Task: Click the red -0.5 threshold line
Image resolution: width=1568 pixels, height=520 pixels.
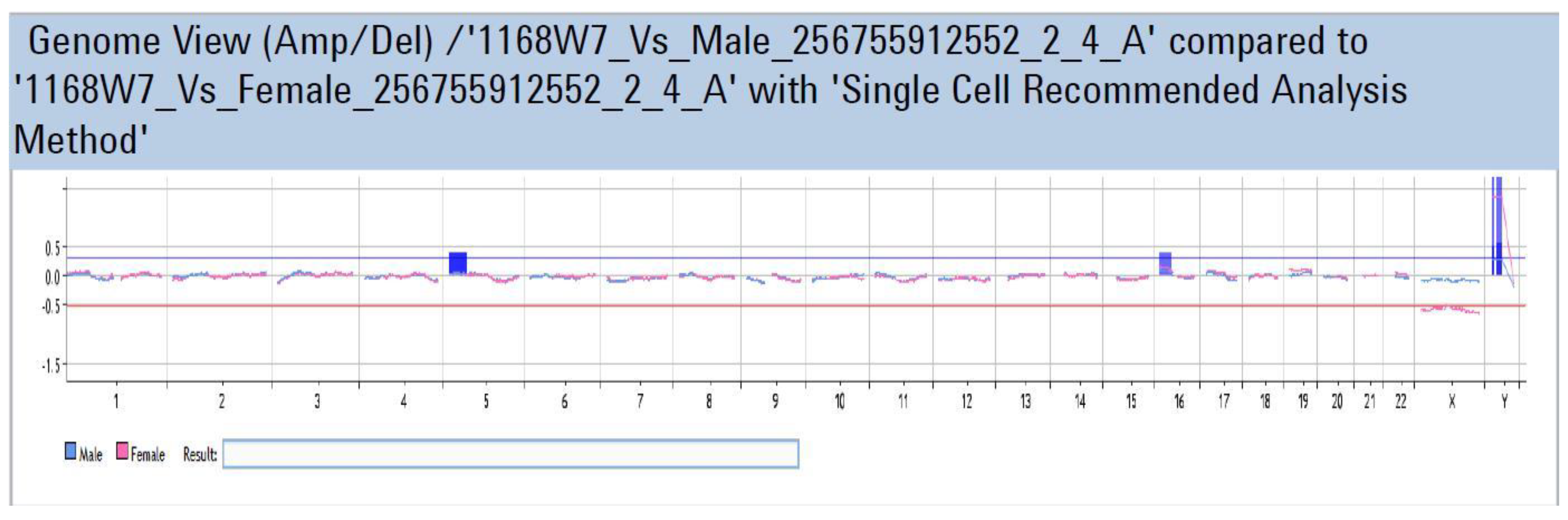Action: (x=730, y=305)
